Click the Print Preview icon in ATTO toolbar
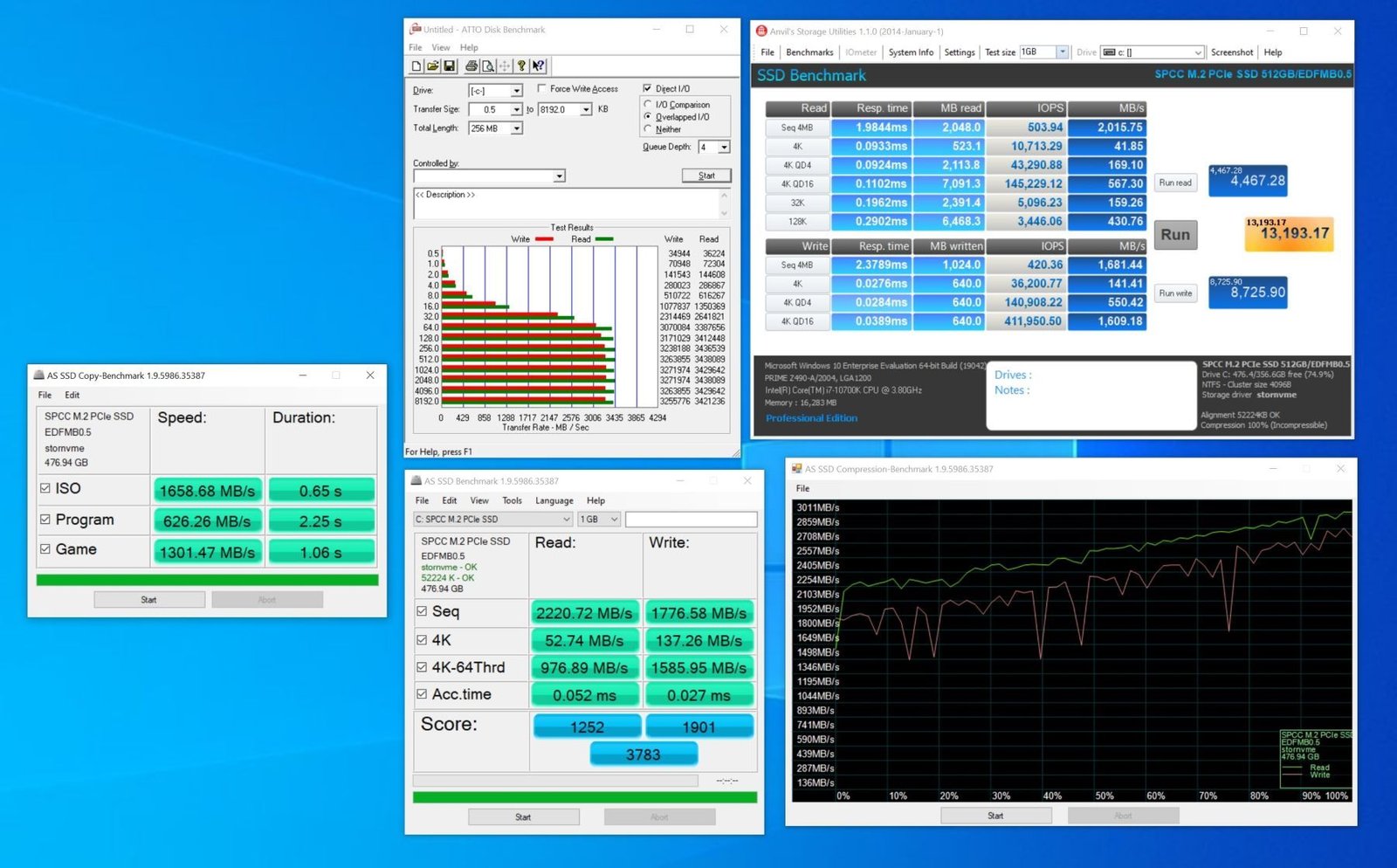This screenshot has width=1397, height=868. pyautogui.click(x=488, y=66)
